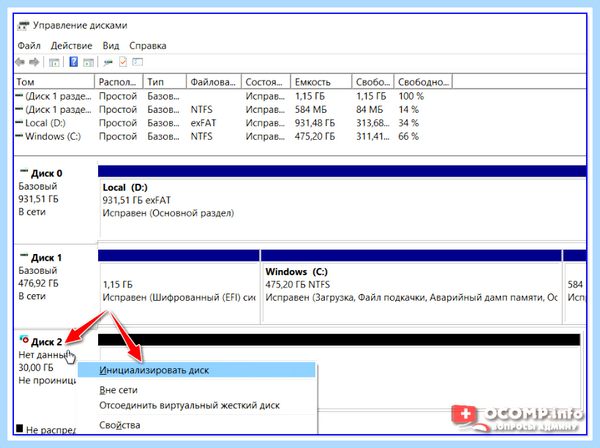
Task: Sort by the Свобо... column header
Action: point(373,82)
